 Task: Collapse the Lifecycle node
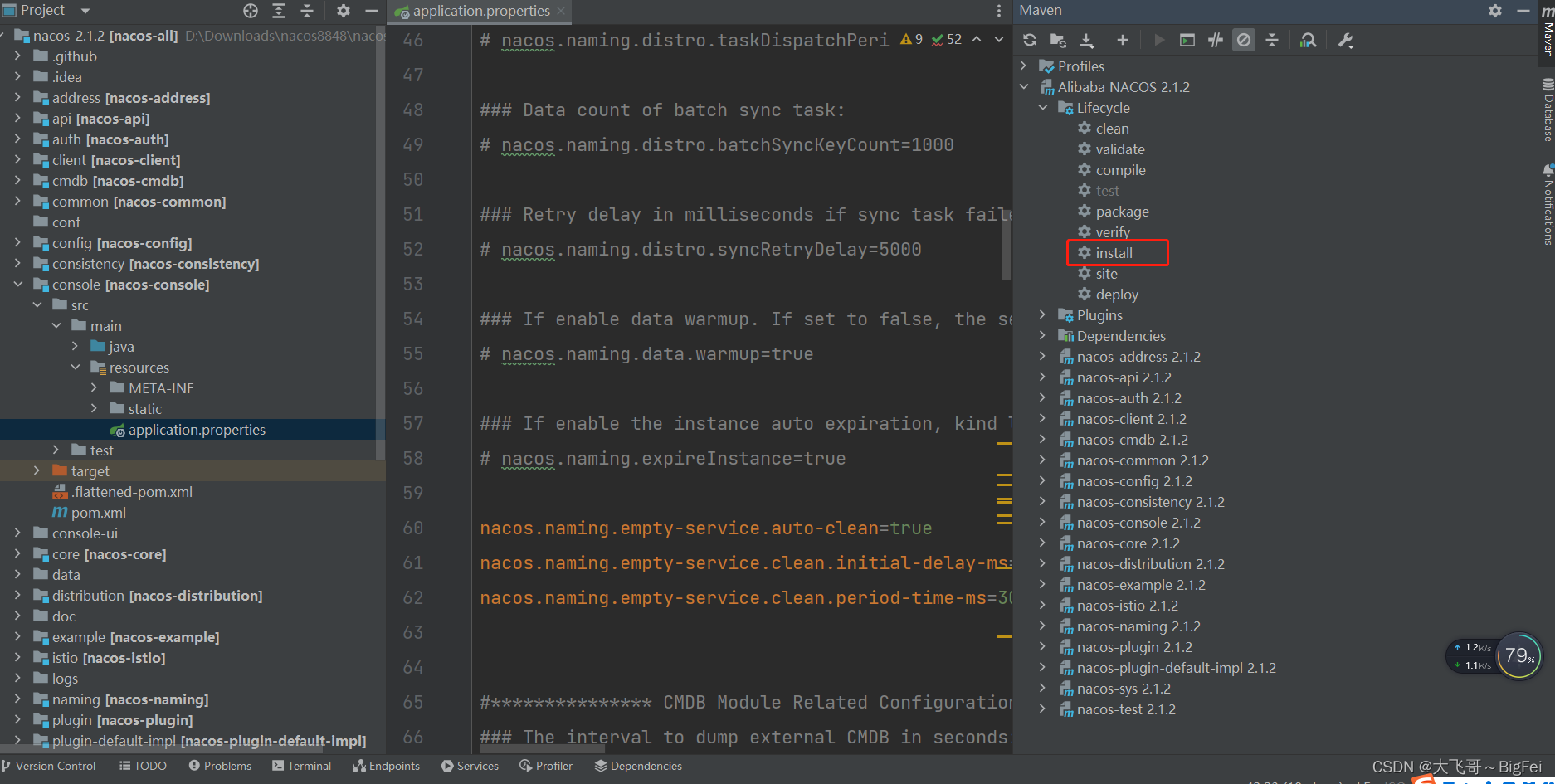tap(1043, 108)
